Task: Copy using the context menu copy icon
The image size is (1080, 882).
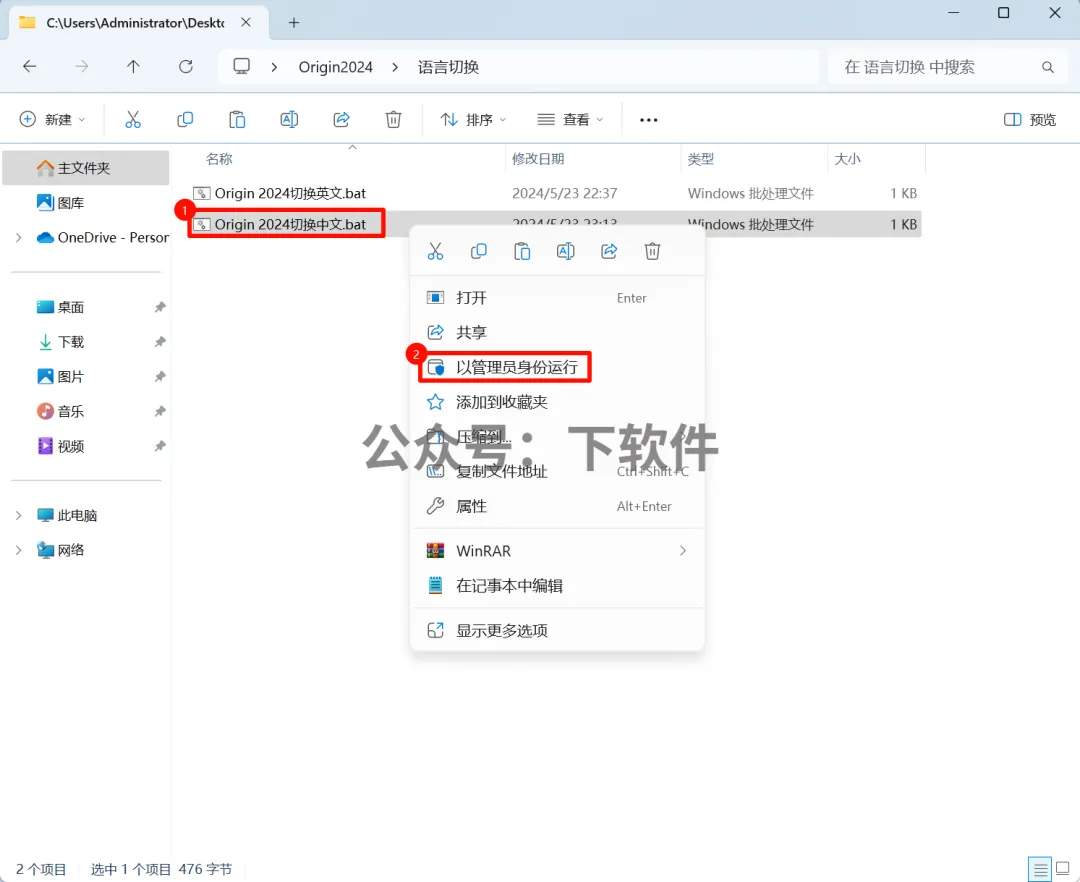Action: (479, 251)
